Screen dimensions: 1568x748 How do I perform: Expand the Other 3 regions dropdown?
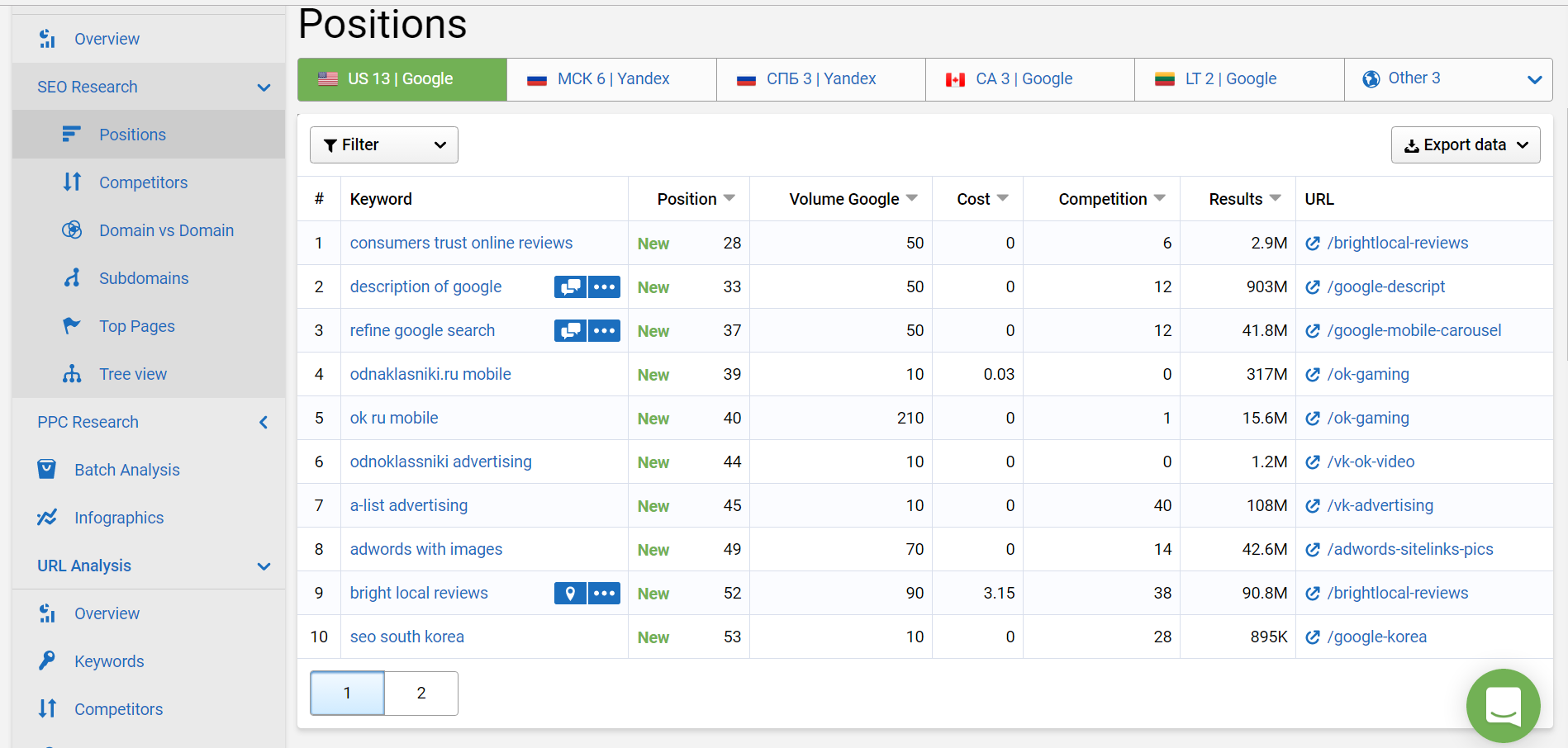pos(1534,80)
